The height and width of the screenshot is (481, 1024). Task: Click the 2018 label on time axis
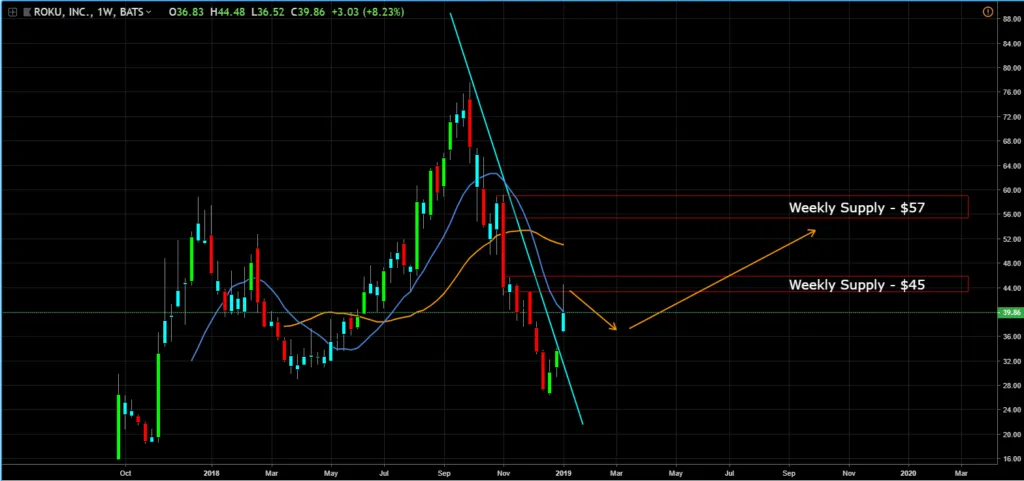click(x=211, y=470)
